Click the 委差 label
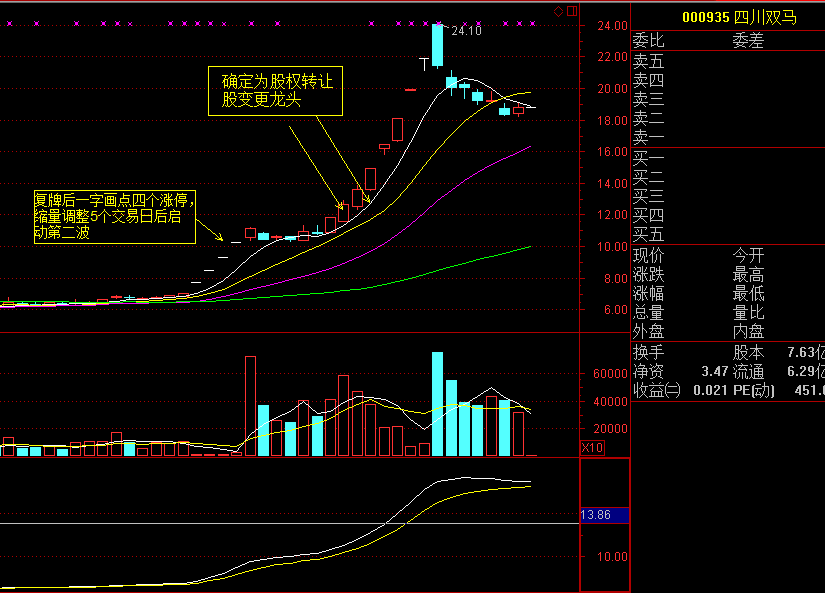 click(x=748, y=41)
